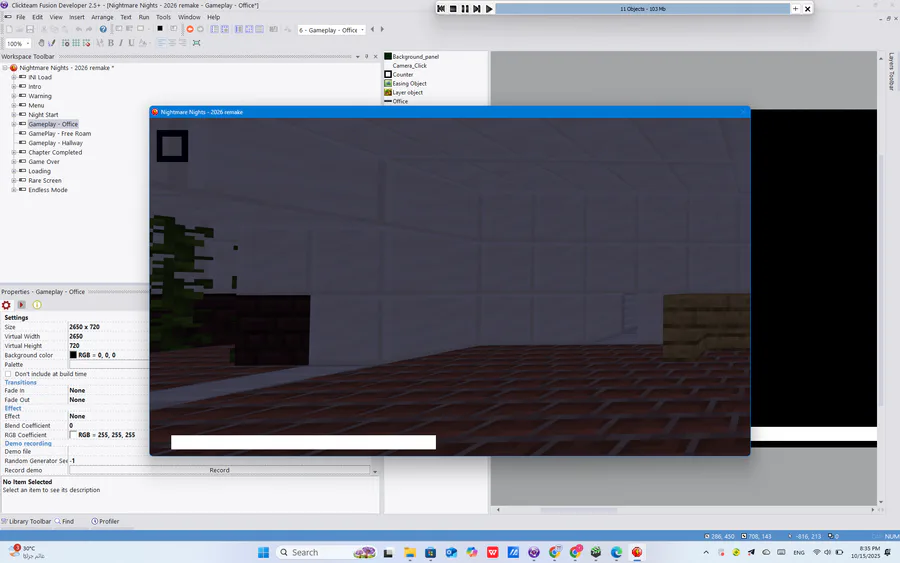This screenshot has height=563, width=900.
Task: Expand the Intro frame node
Action: tap(14, 87)
